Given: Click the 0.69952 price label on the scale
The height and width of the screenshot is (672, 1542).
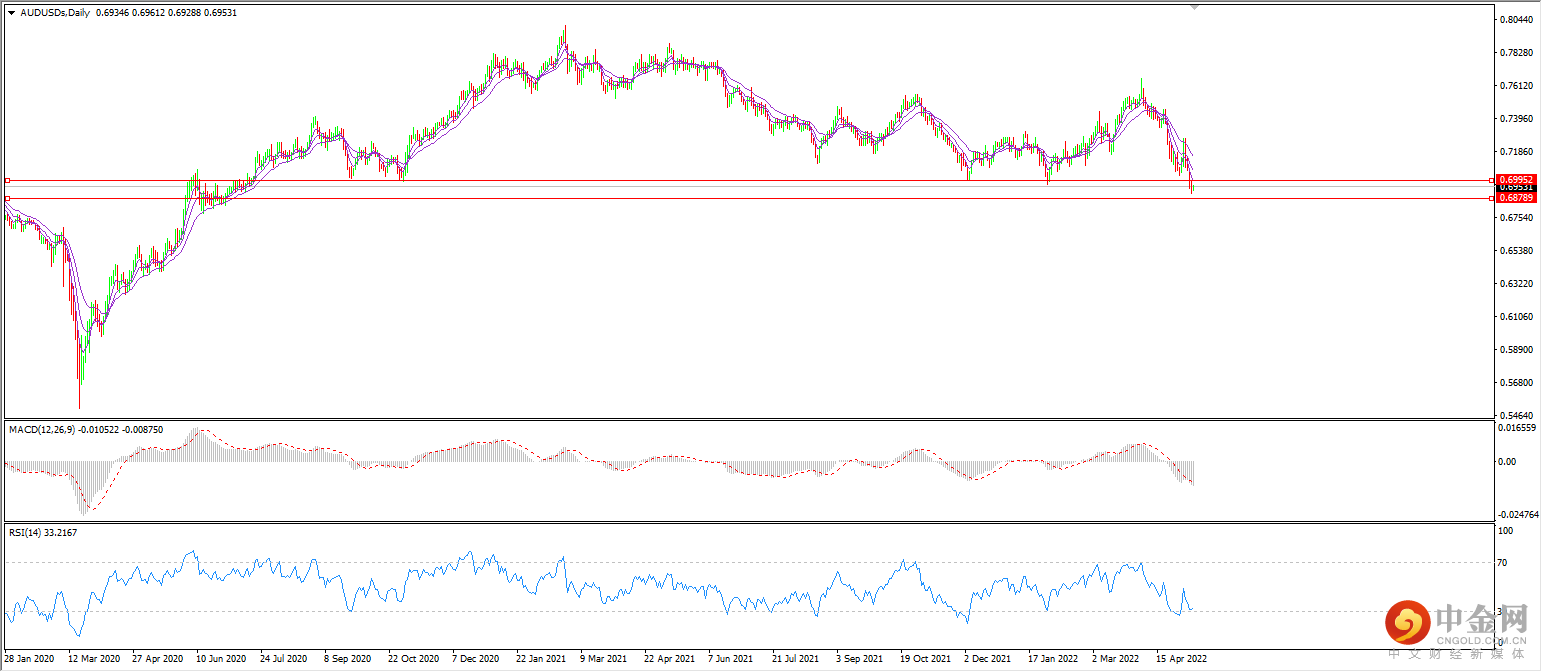Looking at the screenshot, I should click(x=1515, y=180).
